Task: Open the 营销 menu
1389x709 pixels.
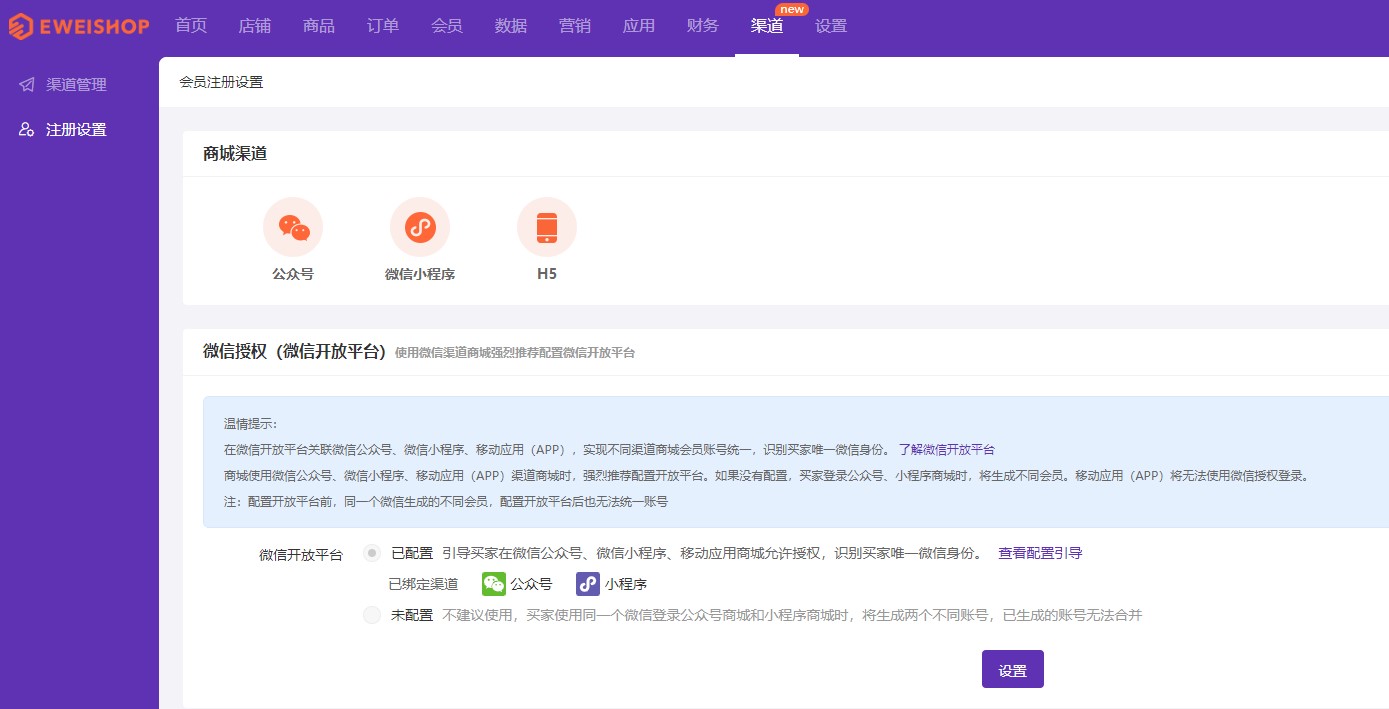Action: pyautogui.click(x=575, y=26)
